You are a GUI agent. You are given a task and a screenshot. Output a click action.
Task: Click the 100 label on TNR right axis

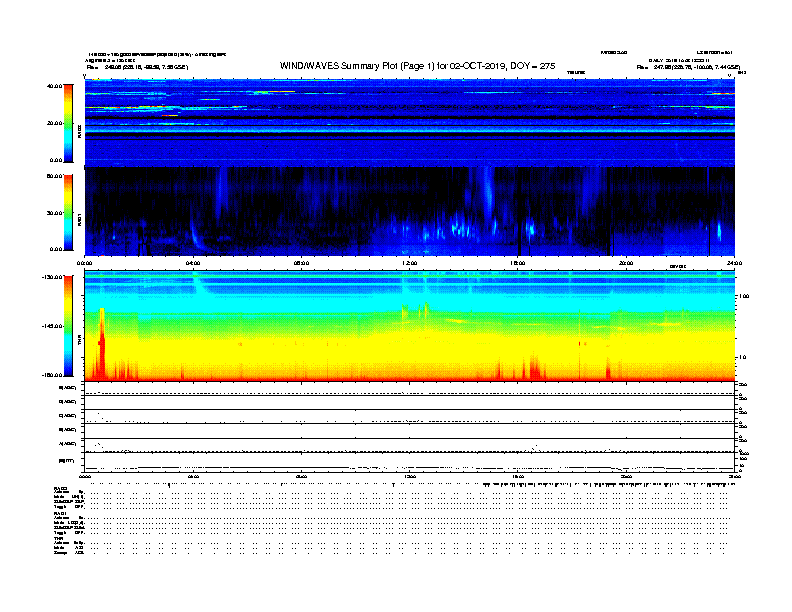click(744, 296)
